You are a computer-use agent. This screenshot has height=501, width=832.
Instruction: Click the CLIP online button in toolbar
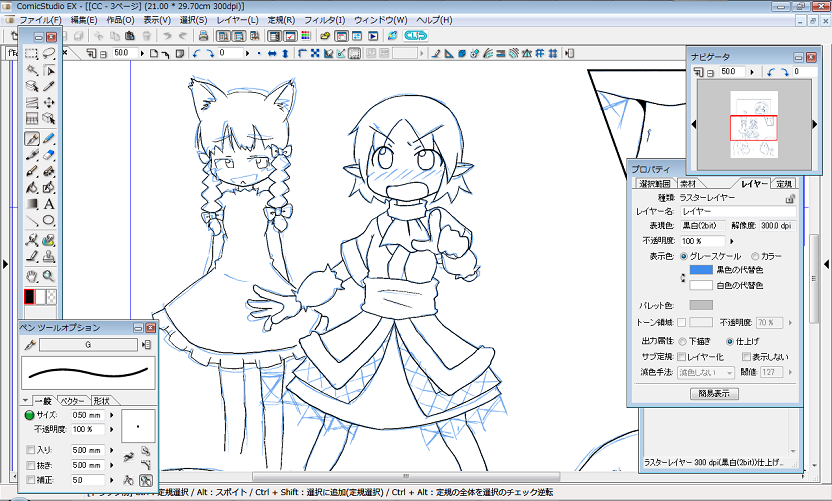[x=415, y=36]
